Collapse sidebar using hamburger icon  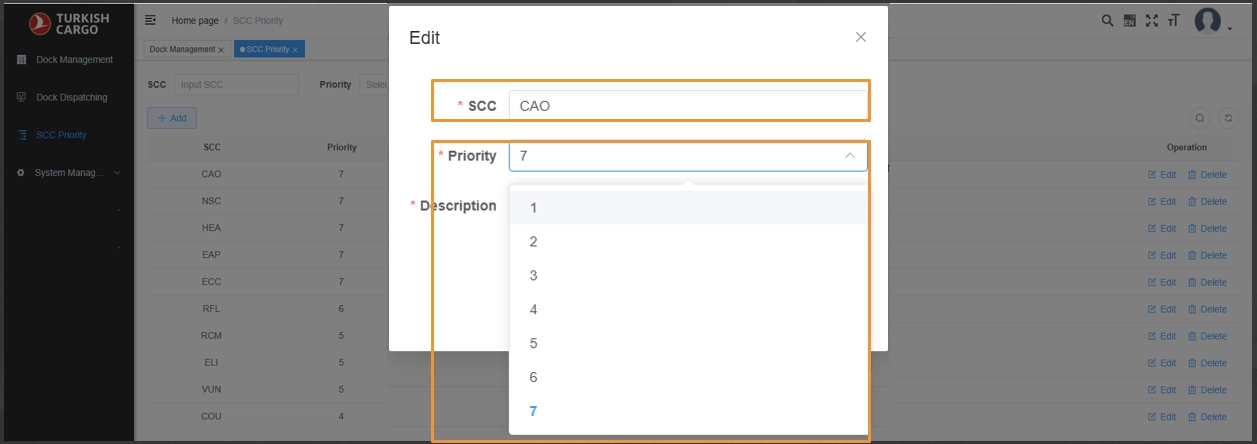(151, 20)
